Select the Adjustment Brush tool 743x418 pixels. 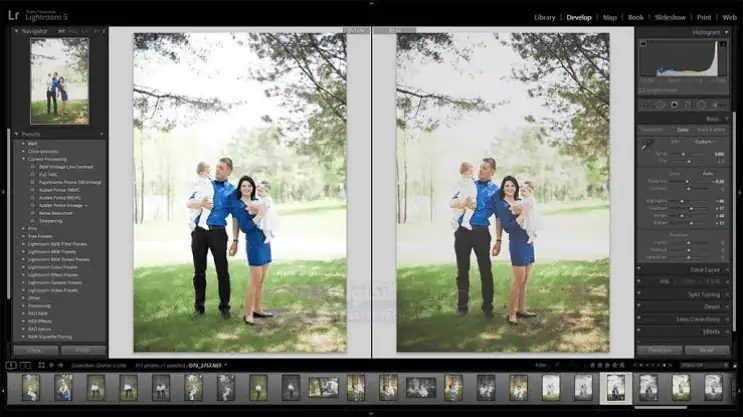tap(717, 105)
